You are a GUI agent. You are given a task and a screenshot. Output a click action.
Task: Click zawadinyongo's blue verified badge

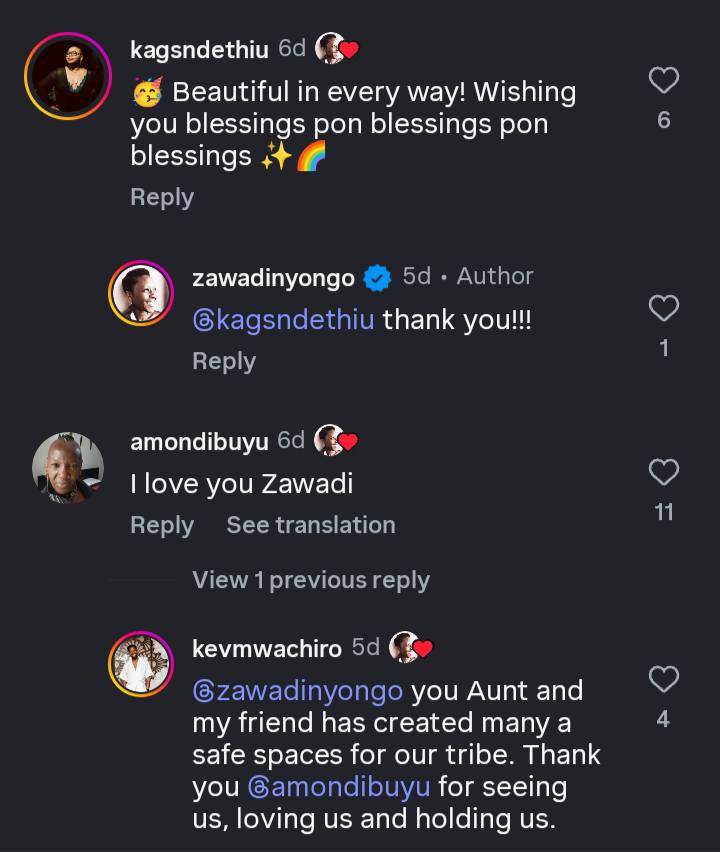click(377, 278)
